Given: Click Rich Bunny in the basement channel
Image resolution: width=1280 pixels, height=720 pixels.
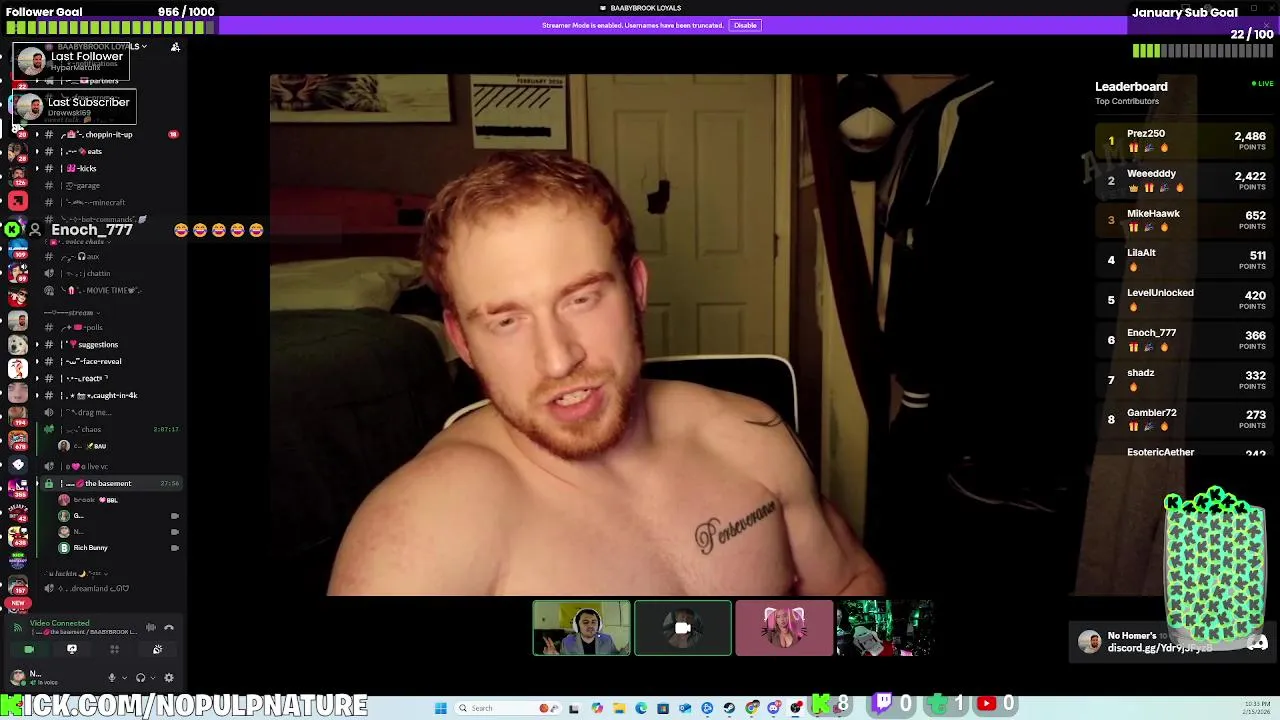Looking at the screenshot, I should click(90, 547).
